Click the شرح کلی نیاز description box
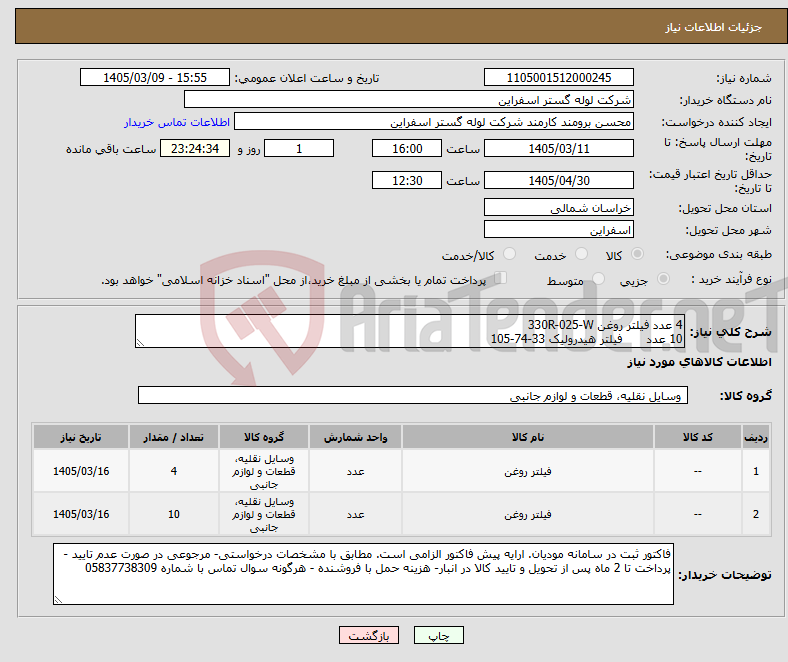Image resolution: width=788 pixels, height=662 pixels. pyautogui.click(x=410, y=331)
